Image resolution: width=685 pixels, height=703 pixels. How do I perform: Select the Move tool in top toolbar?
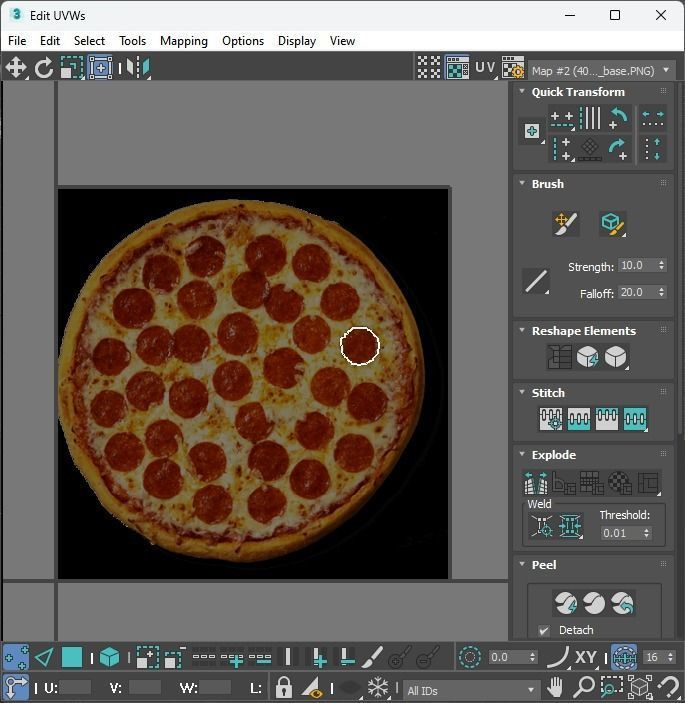16,68
